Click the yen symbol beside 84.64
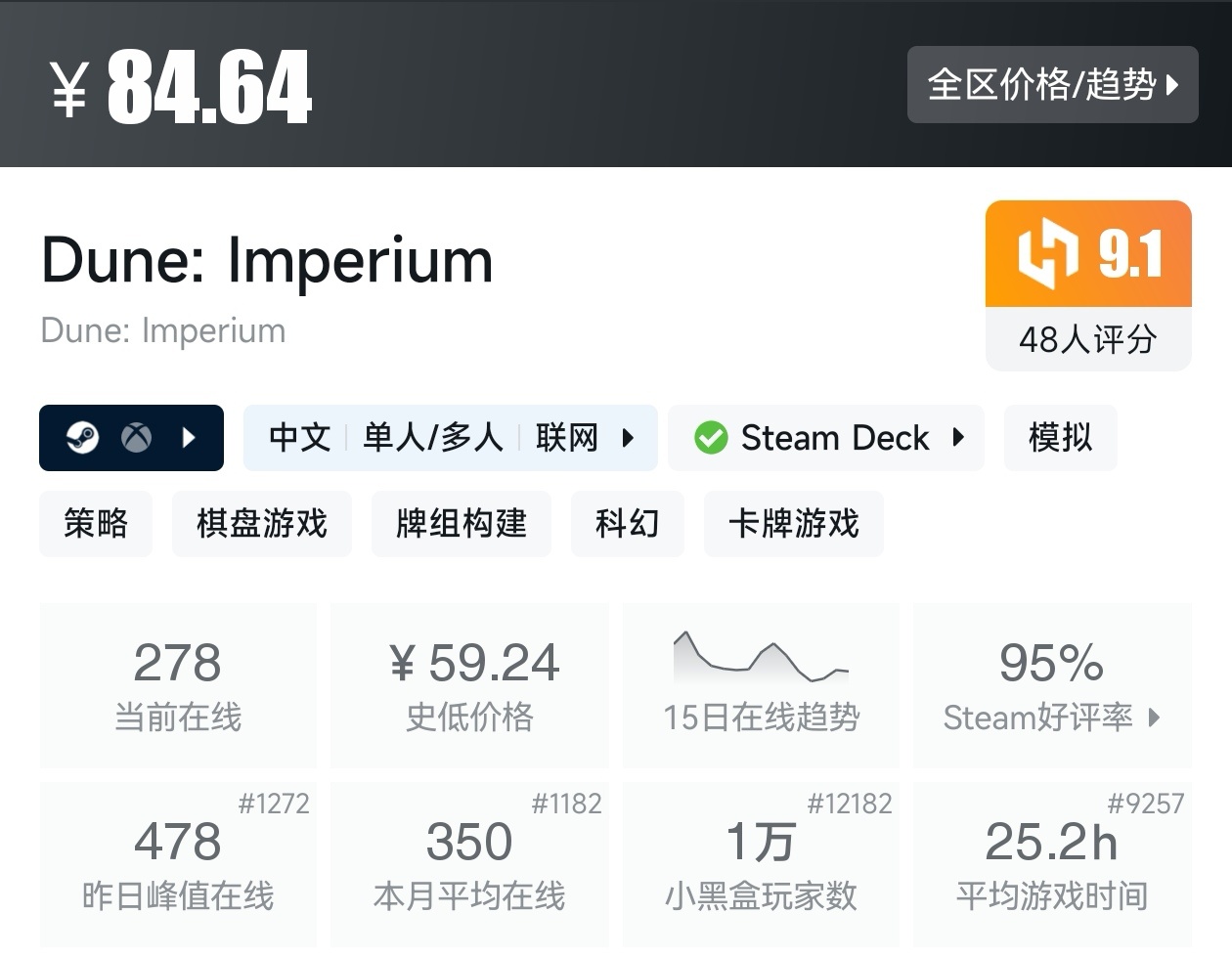 click(x=69, y=88)
